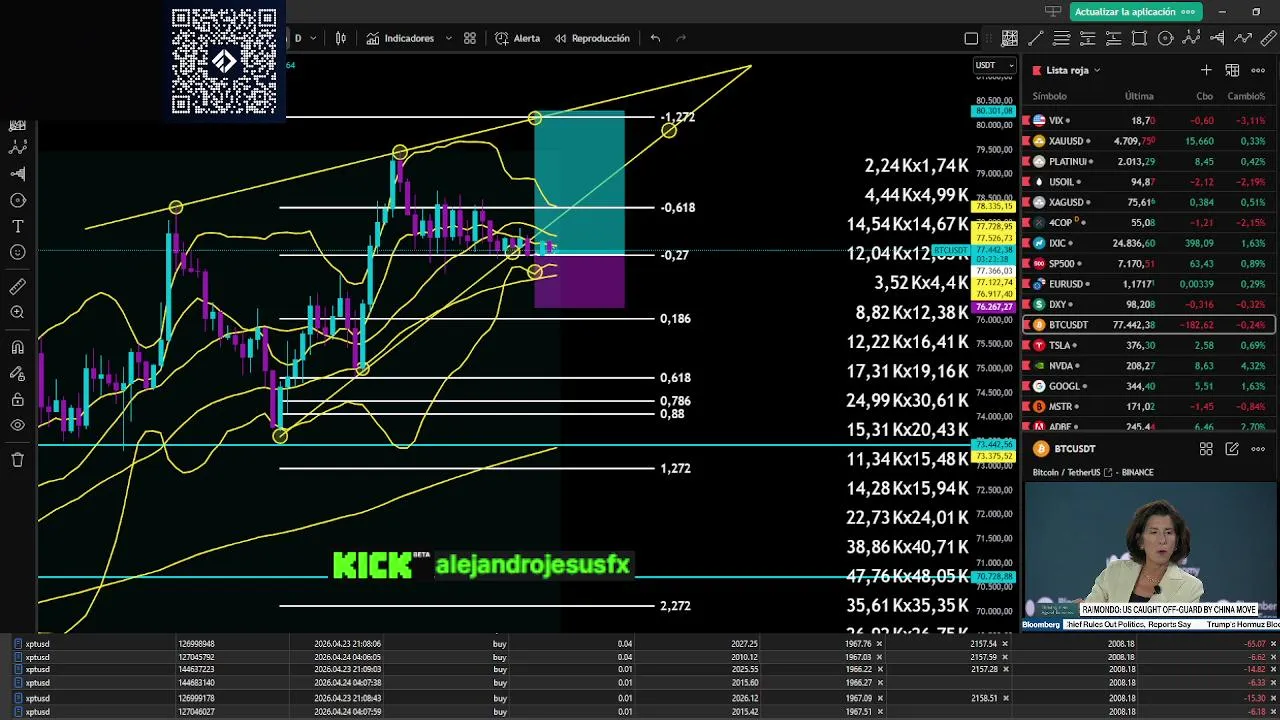Start the Reproducción bar replay

[x=592, y=38]
